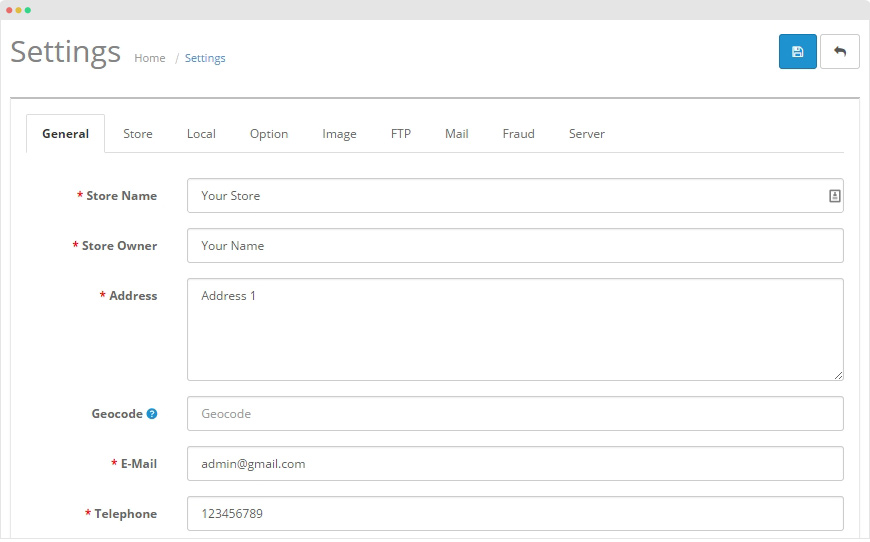Switch to the General tab
This screenshot has width=870, height=542.
pyautogui.click(x=65, y=134)
